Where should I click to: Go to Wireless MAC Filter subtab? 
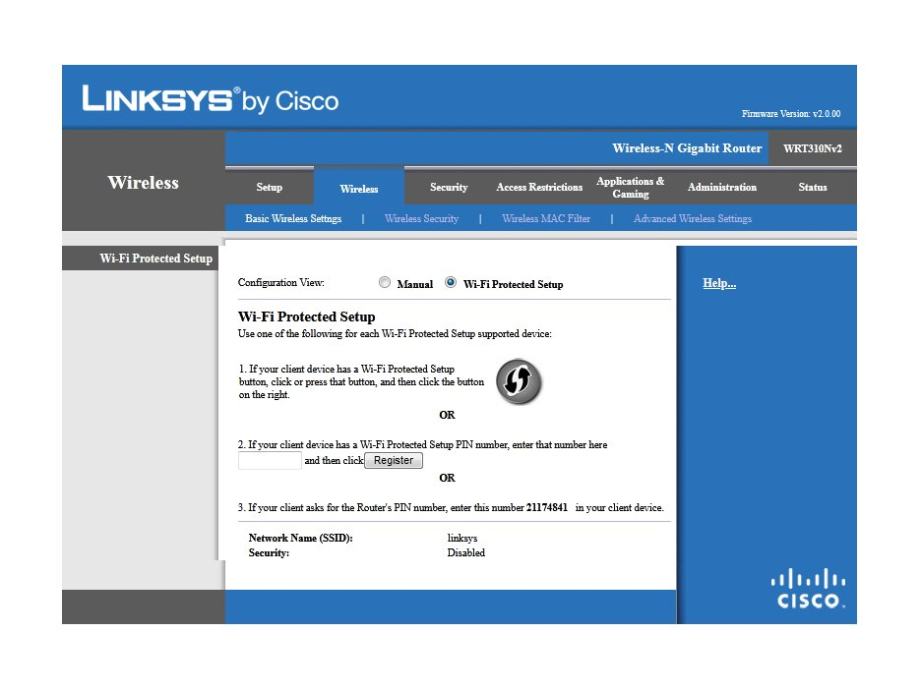[x=546, y=218]
